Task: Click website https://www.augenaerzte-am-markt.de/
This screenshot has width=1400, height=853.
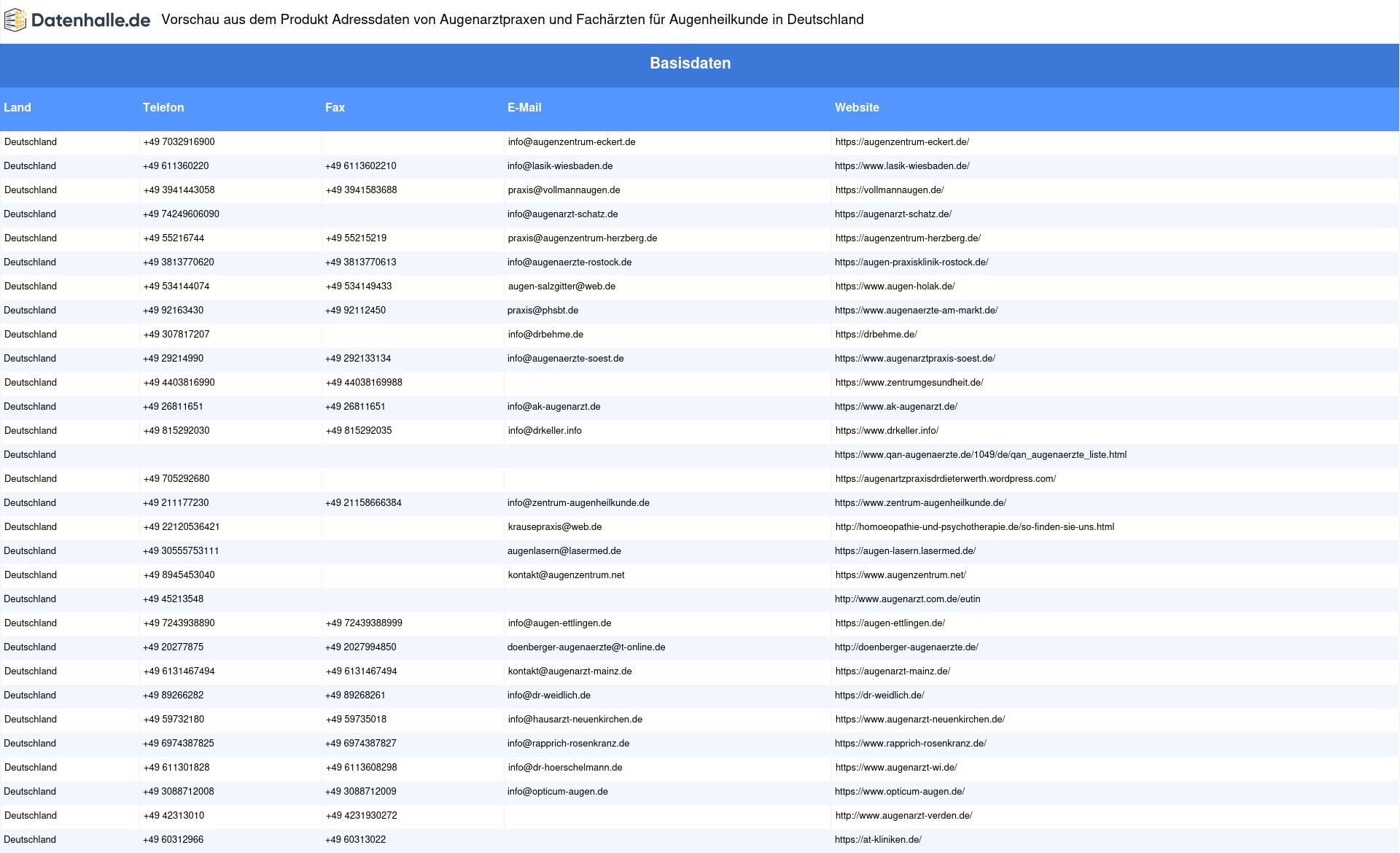Action: 916,311
